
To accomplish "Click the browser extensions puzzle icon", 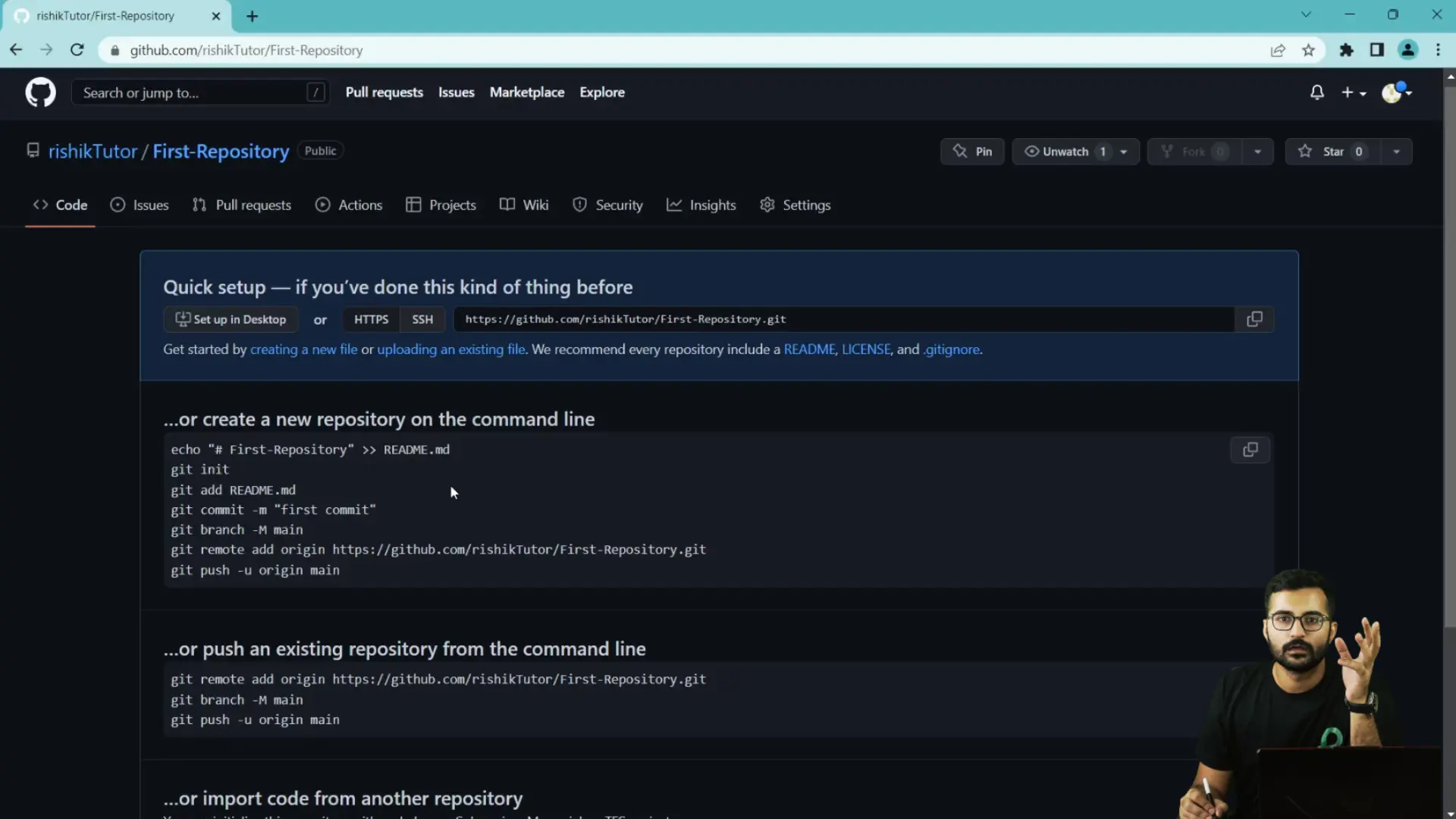I will (x=1346, y=50).
